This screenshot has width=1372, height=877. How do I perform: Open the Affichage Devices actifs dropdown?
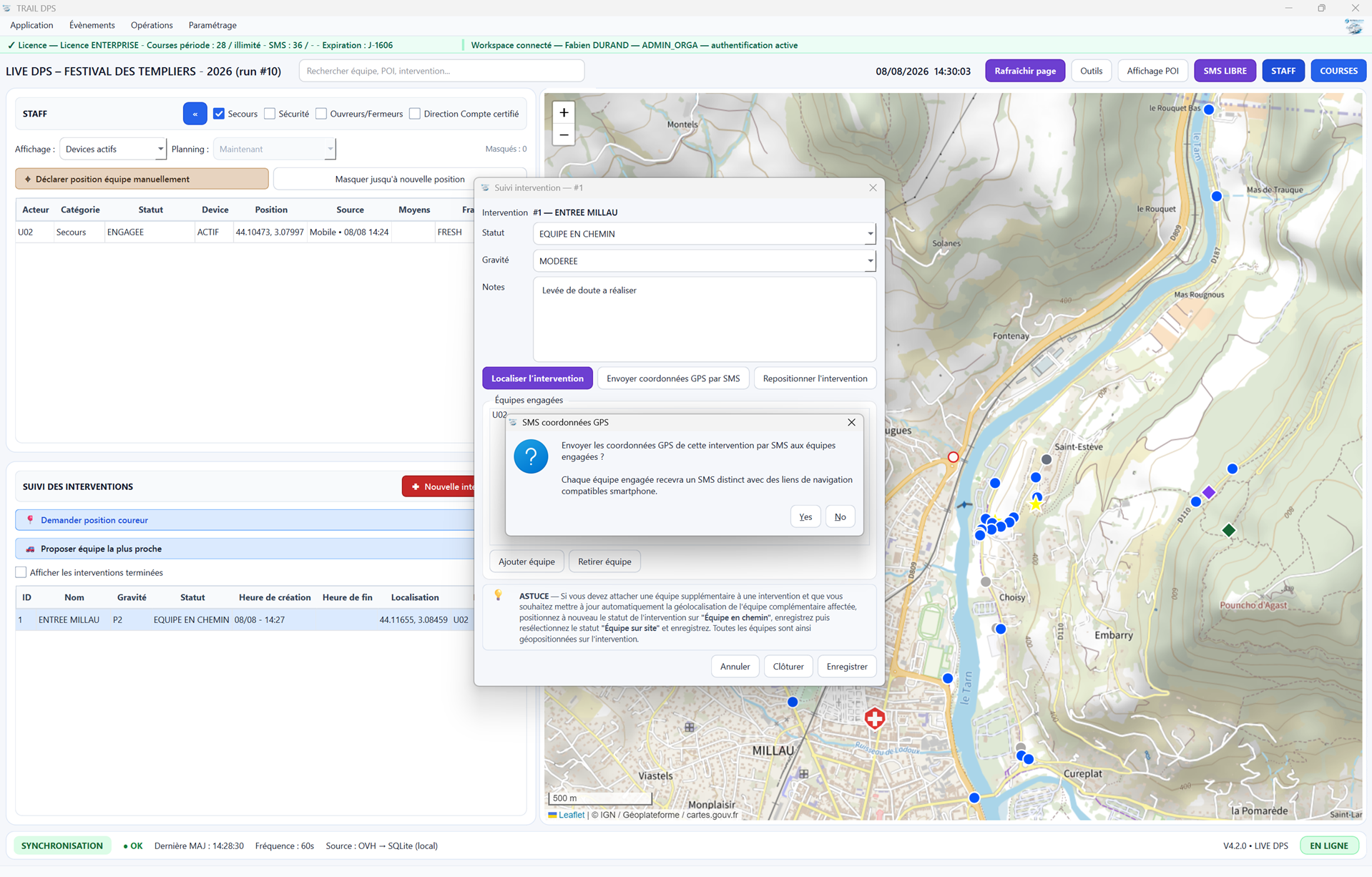point(113,149)
